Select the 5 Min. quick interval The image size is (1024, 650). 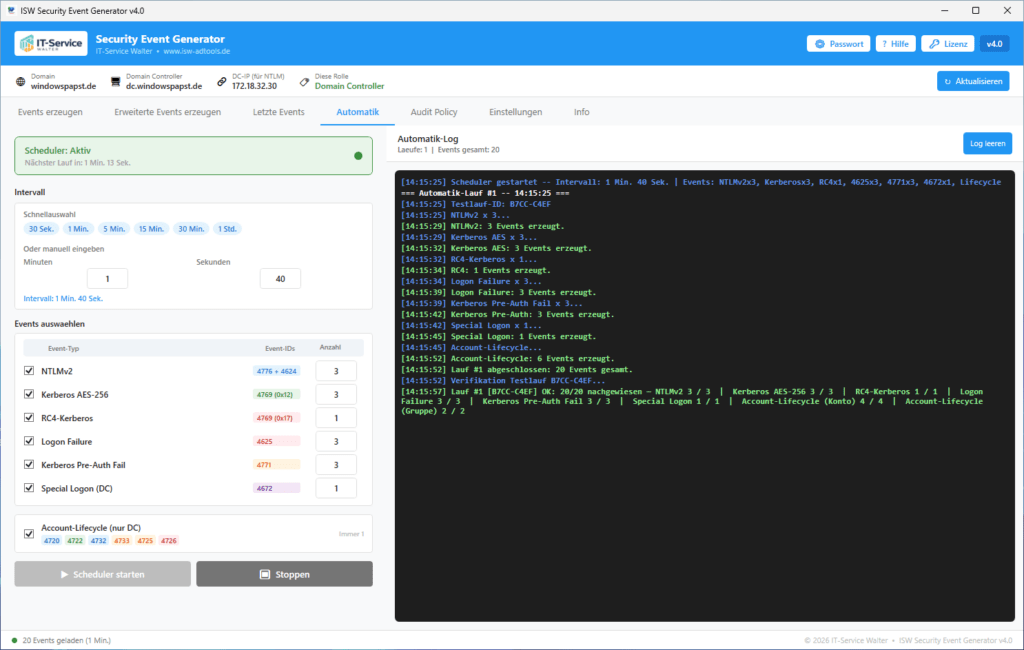114,229
